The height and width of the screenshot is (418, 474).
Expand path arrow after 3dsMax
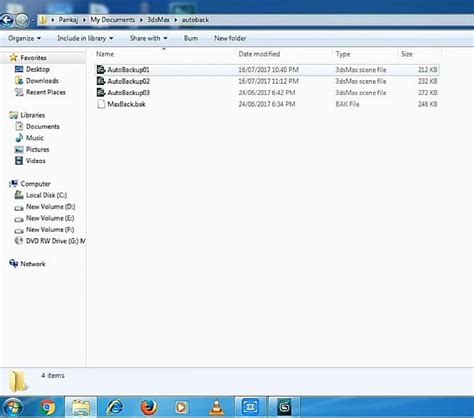pyautogui.click(x=176, y=20)
